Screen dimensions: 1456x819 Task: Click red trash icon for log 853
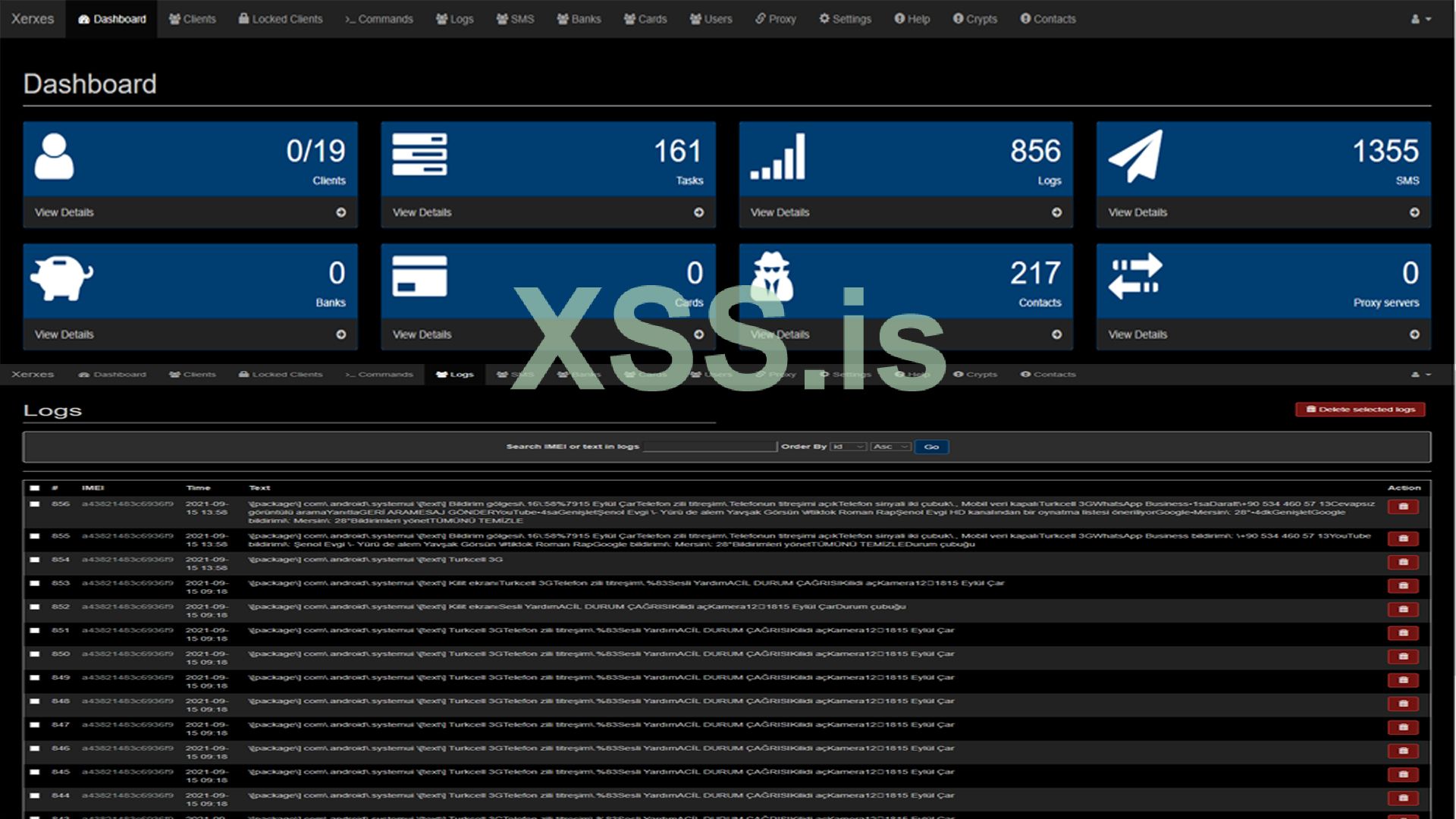click(x=1403, y=585)
